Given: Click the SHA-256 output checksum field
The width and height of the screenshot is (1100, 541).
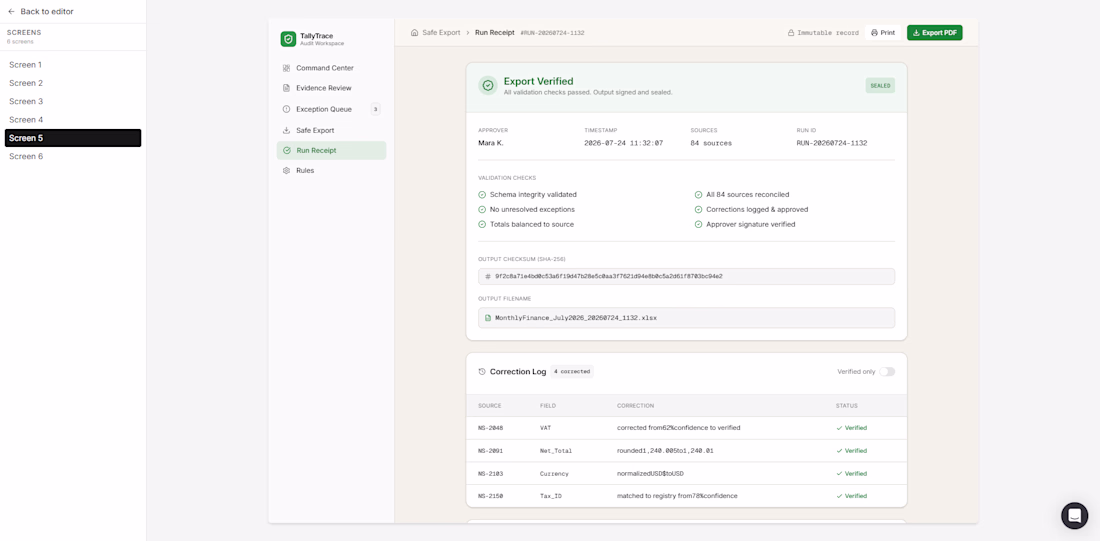Looking at the screenshot, I should (686, 276).
